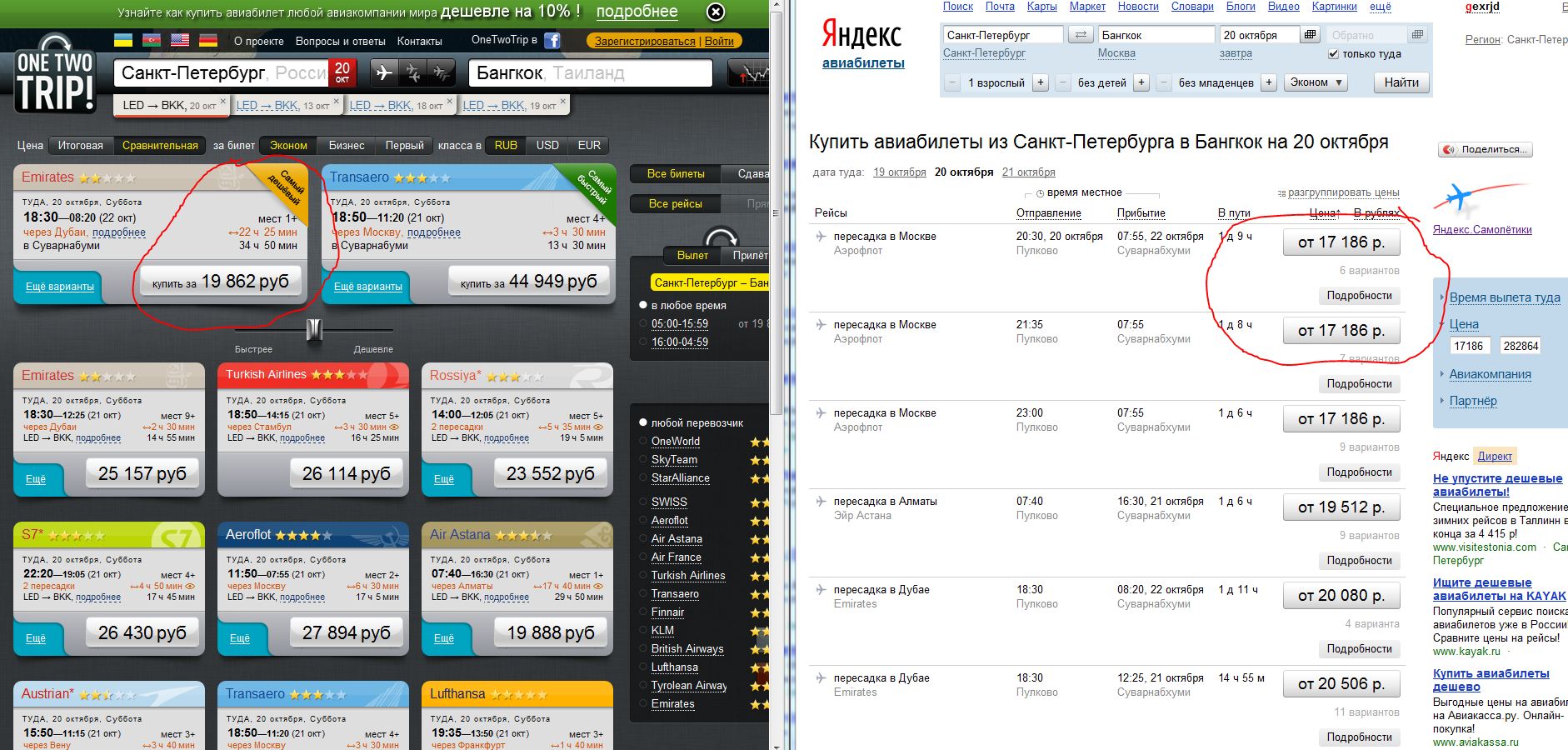Screen dimensions: 1568x750
Task: Select любой перевозчик radio option
Action: 642,422
